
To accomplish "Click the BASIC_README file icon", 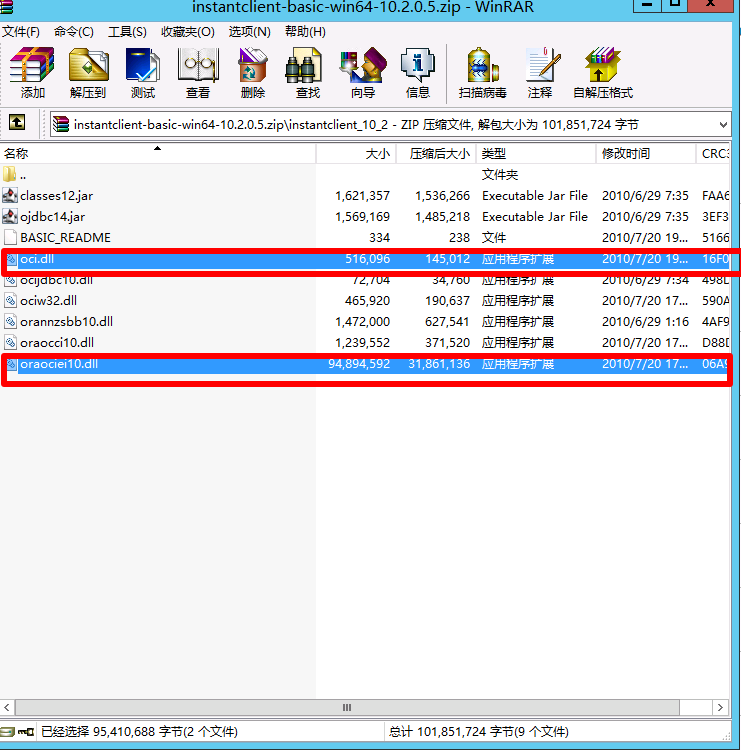I will pos(10,237).
